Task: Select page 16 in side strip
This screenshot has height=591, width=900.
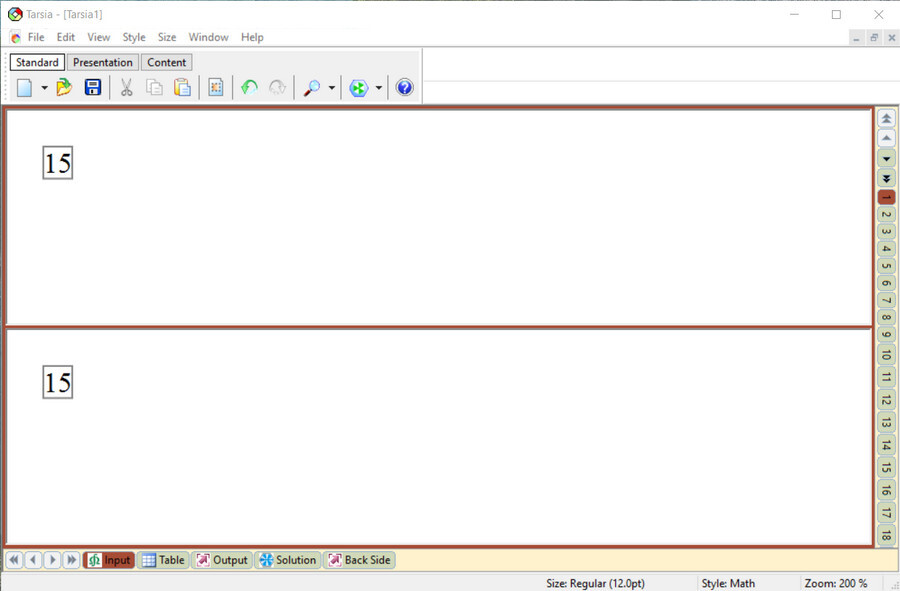Action: 886,491
